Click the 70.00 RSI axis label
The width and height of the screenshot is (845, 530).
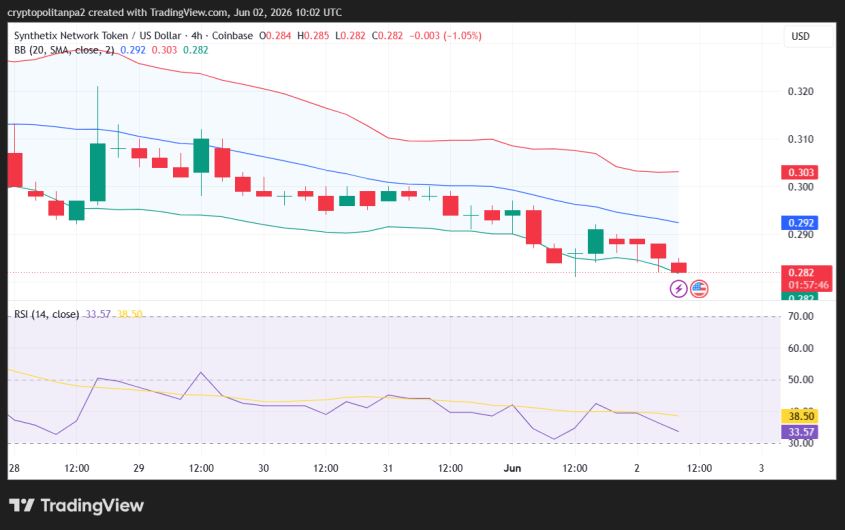click(x=800, y=316)
